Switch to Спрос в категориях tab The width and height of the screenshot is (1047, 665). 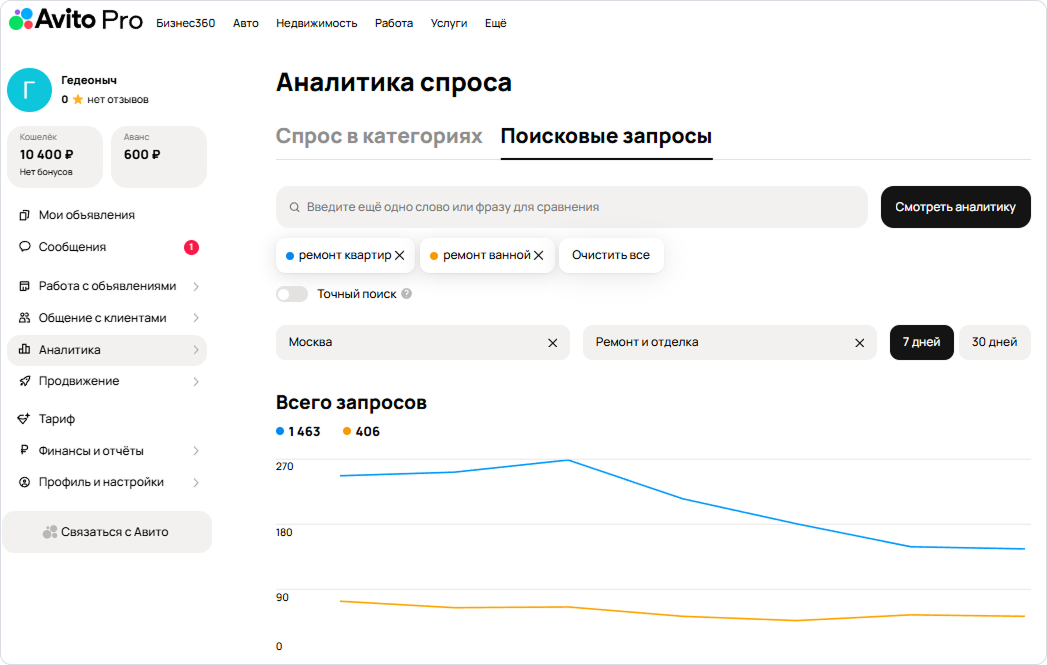tap(379, 137)
